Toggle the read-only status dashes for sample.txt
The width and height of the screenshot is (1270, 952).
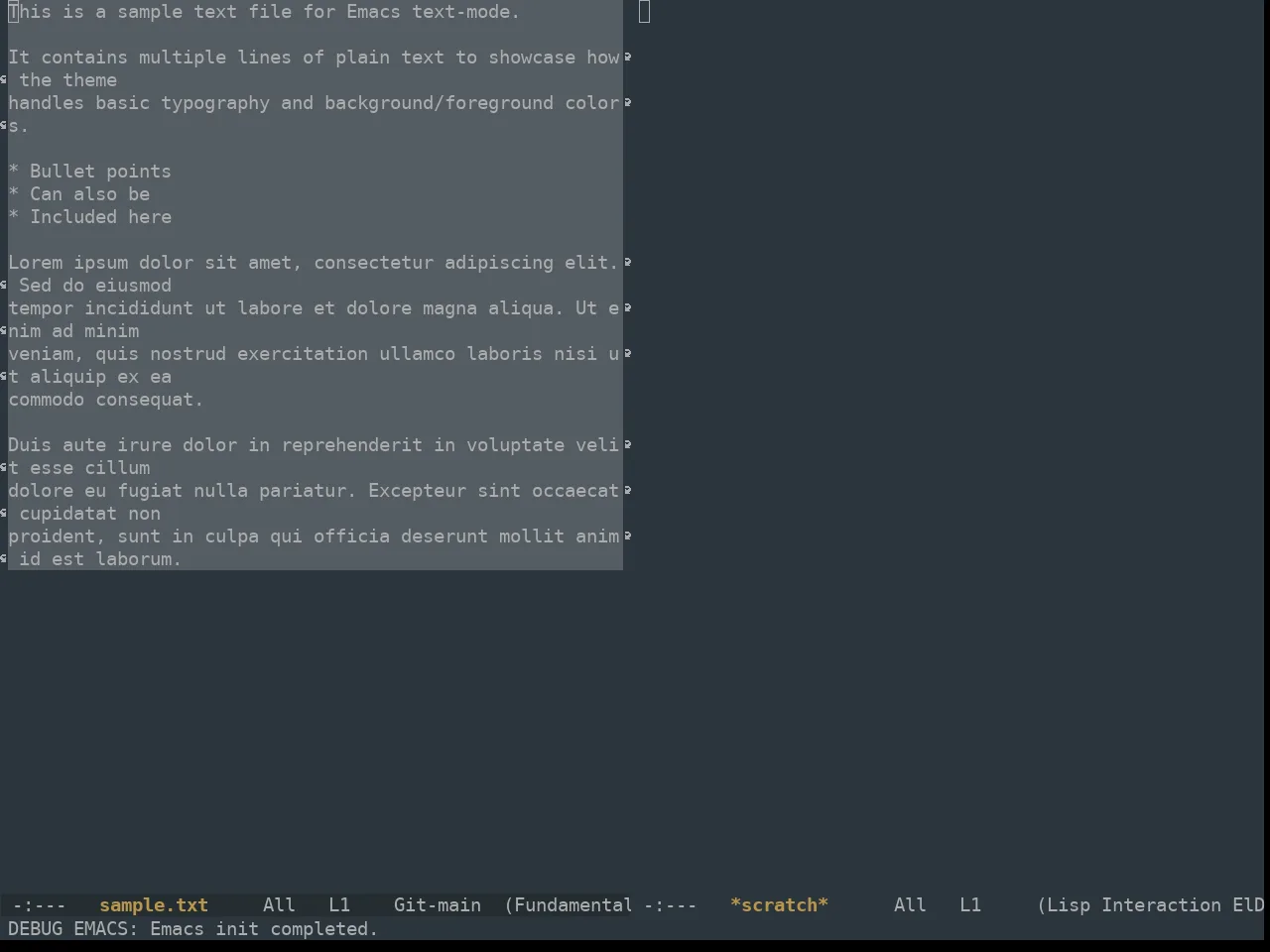click(x=40, y=904)
